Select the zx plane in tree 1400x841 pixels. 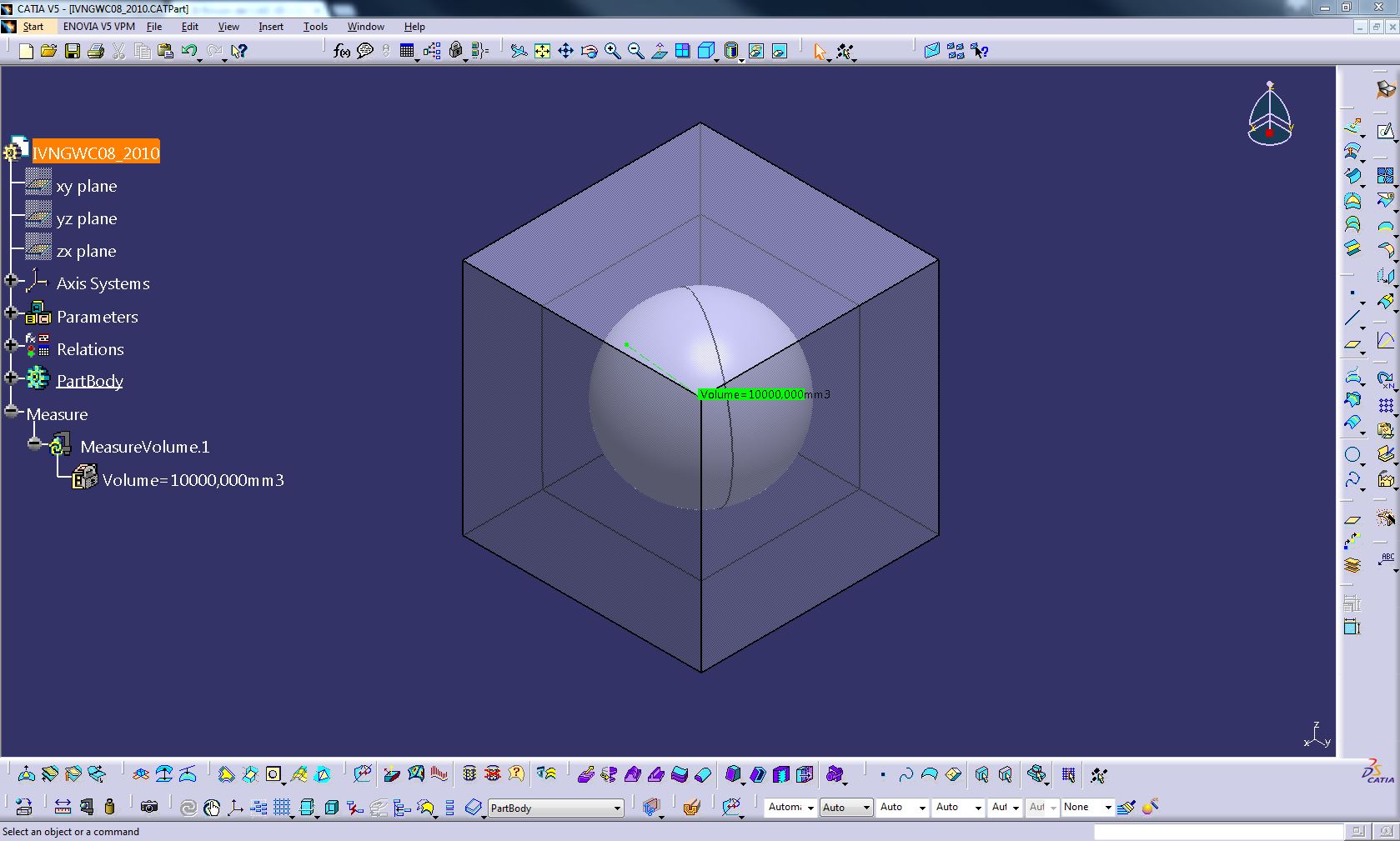87,251
